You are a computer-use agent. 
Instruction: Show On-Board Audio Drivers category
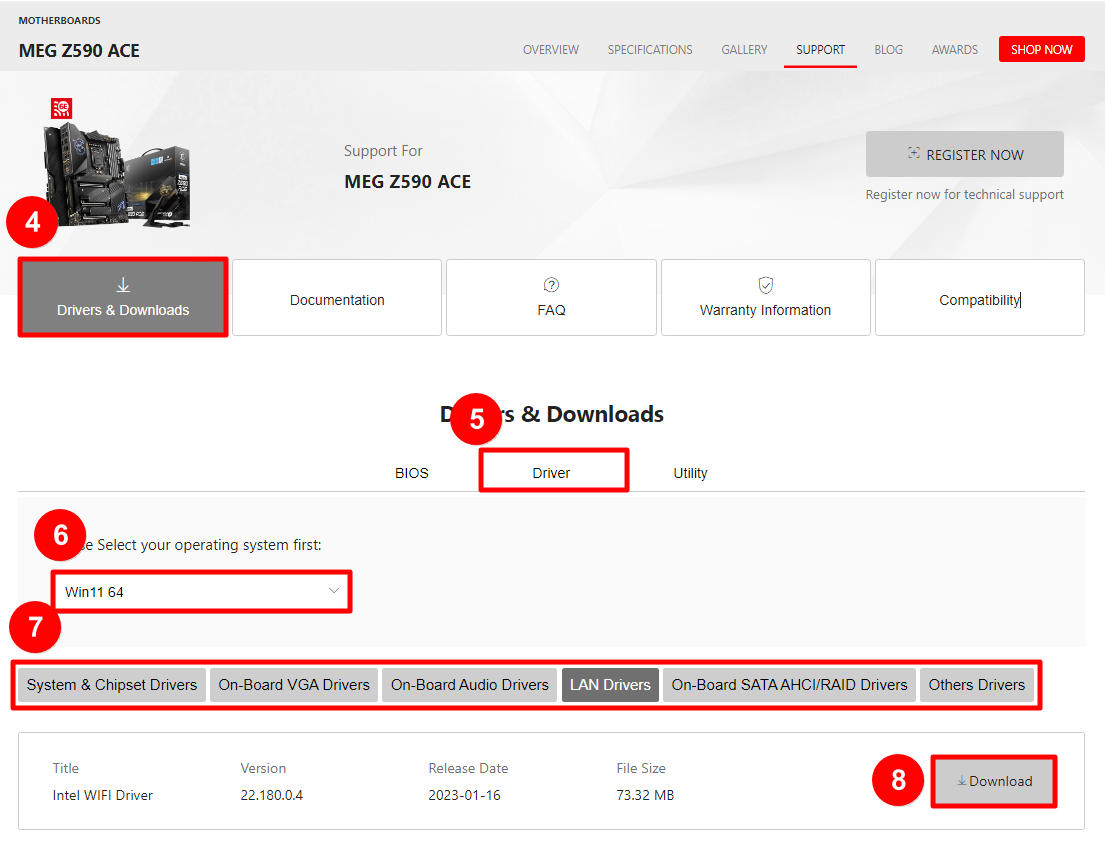pyautogui.click(x=470, y=685)
